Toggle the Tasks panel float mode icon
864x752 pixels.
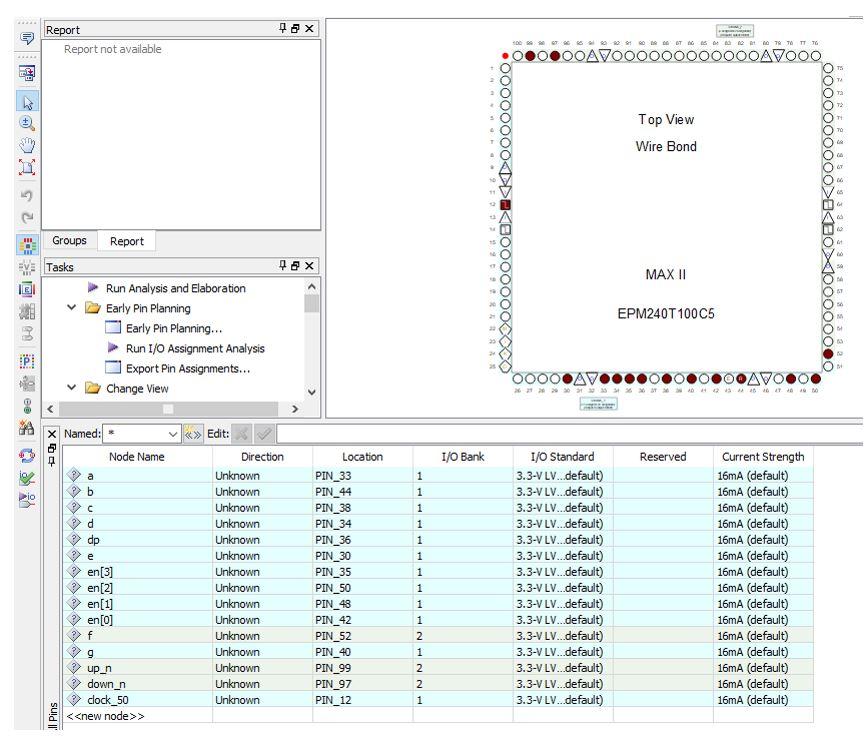point(295,265)
